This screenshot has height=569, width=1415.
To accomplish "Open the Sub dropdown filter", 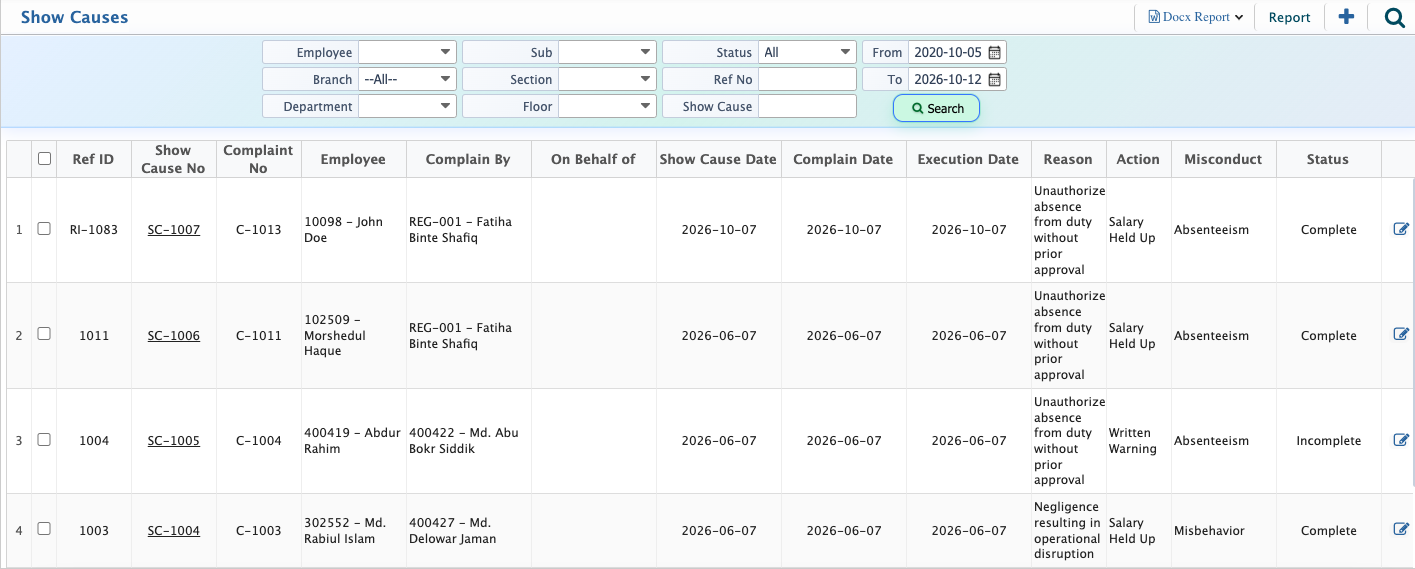I will pyautogui.click(x=607, y=52).
